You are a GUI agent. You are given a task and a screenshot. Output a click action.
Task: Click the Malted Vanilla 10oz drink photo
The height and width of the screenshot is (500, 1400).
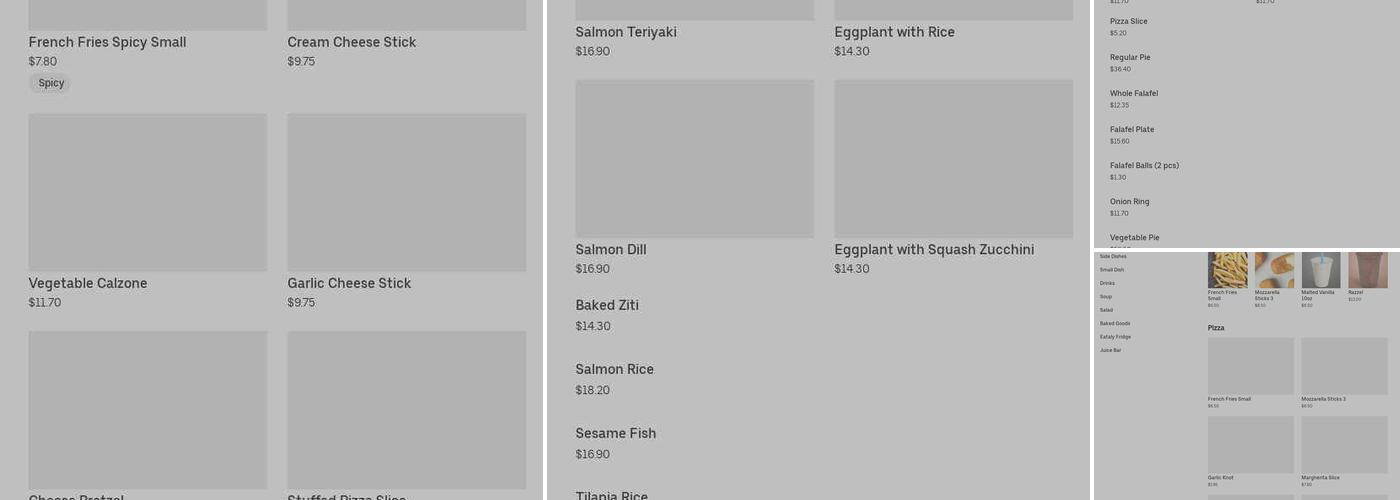[x=1320, y=270]
